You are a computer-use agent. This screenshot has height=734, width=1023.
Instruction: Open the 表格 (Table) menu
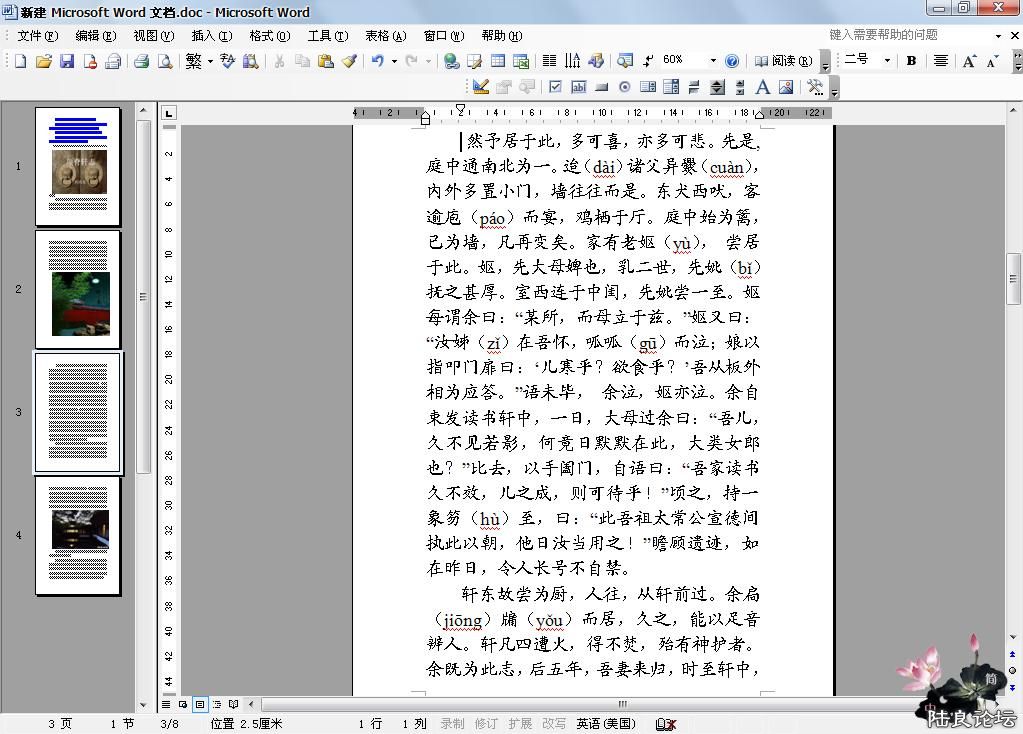tap(385, 36)
